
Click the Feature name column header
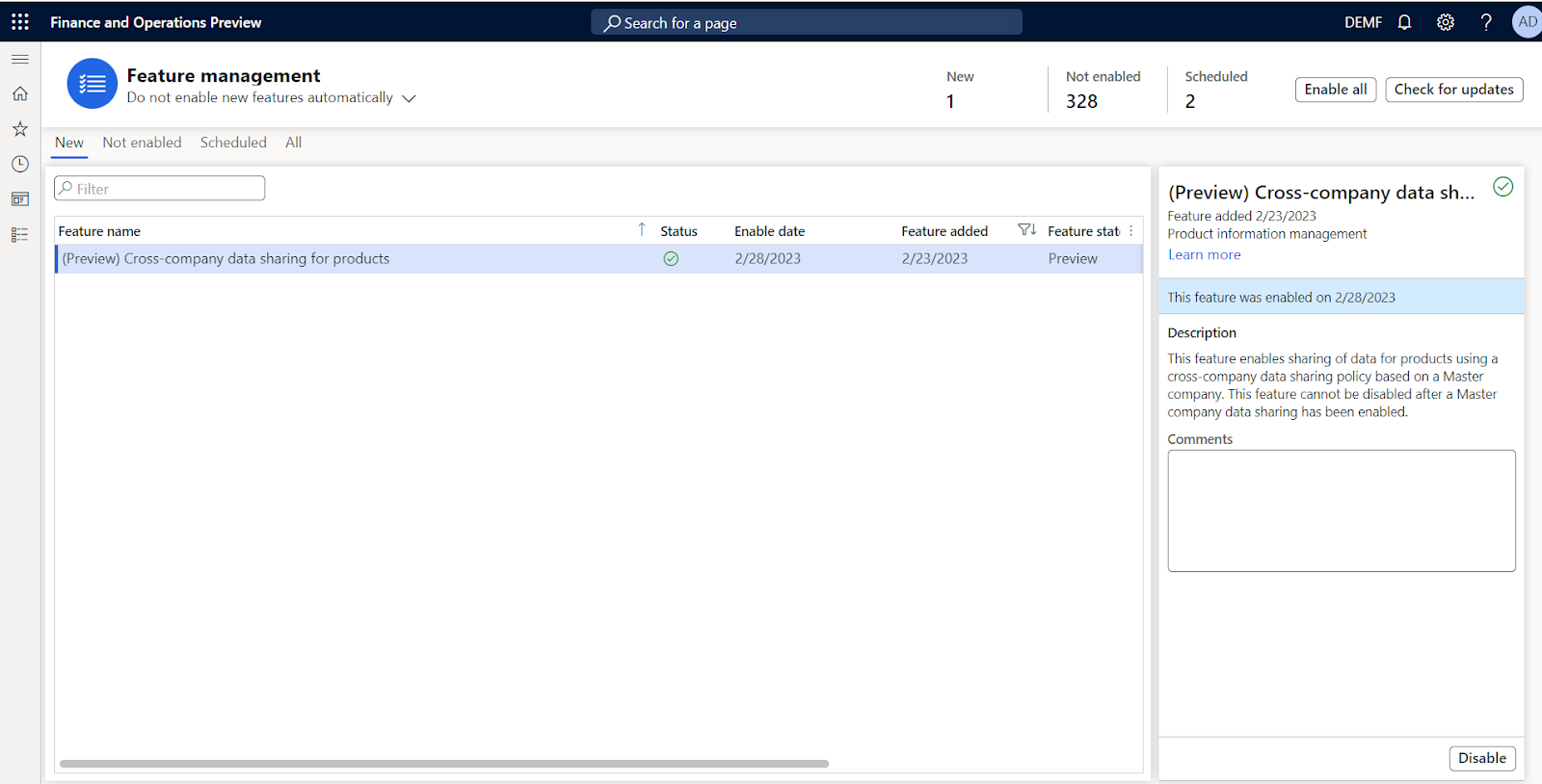click(99, 231)
